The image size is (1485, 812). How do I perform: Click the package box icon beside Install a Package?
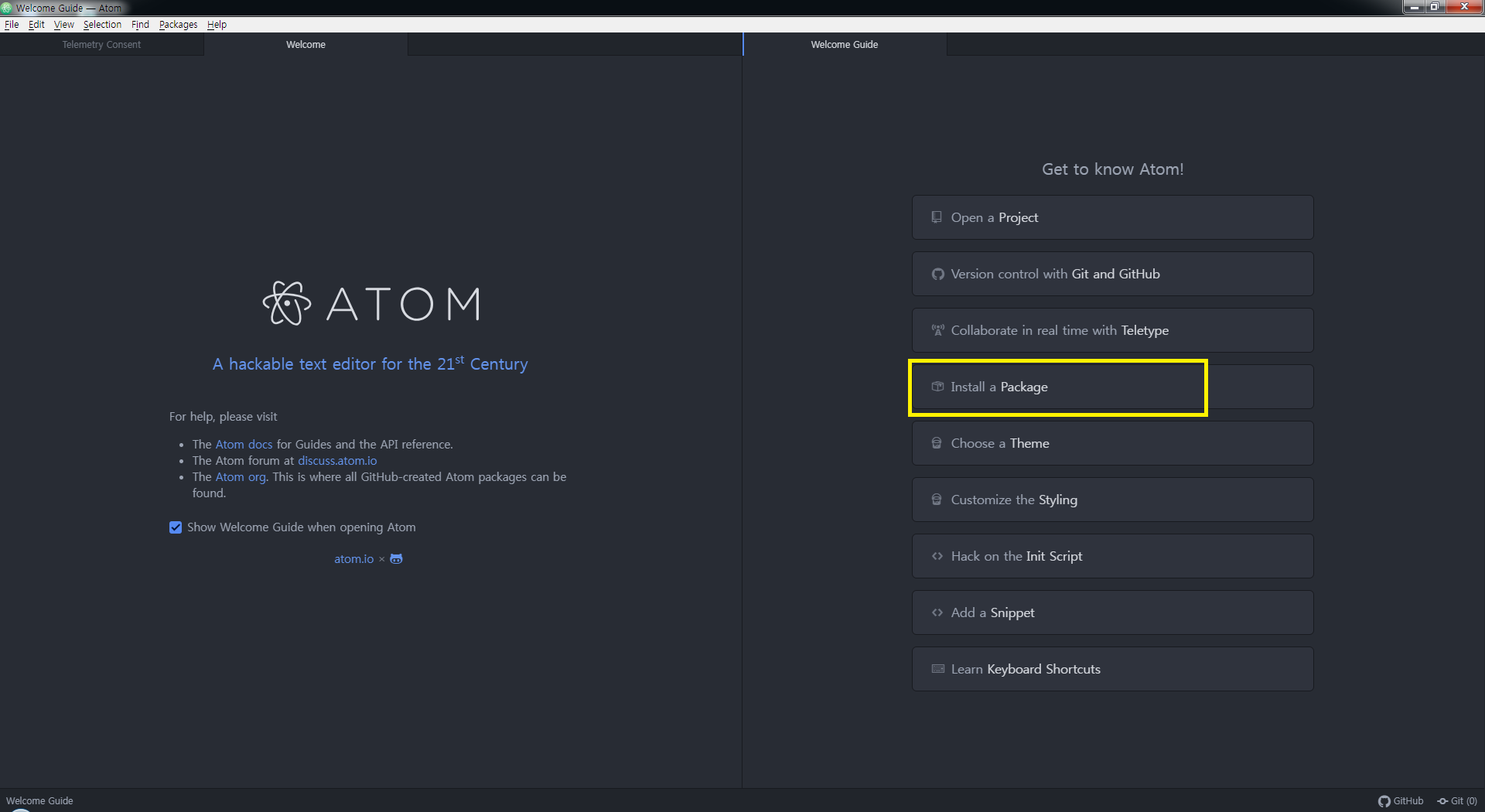(937, 387)
